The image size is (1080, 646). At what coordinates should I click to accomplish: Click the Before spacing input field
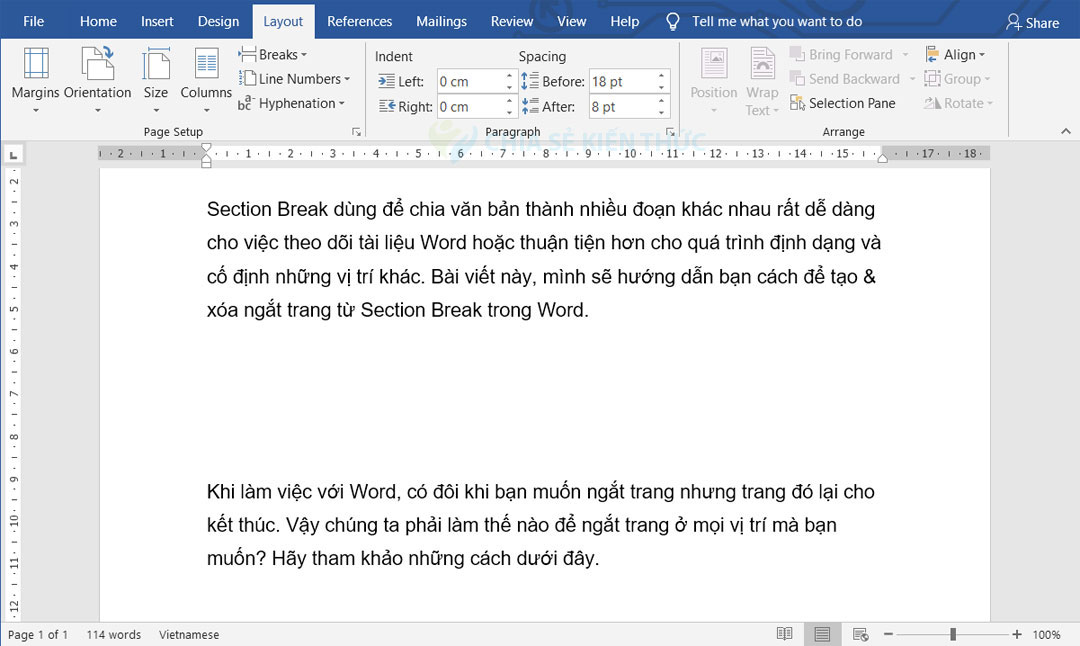622,82
